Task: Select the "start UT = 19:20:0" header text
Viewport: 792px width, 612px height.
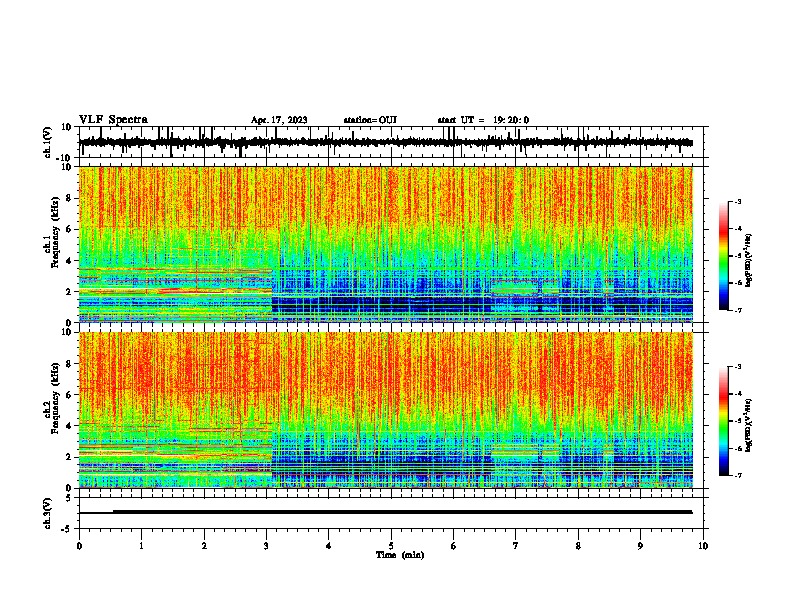Action: click(x=483, y=120)
